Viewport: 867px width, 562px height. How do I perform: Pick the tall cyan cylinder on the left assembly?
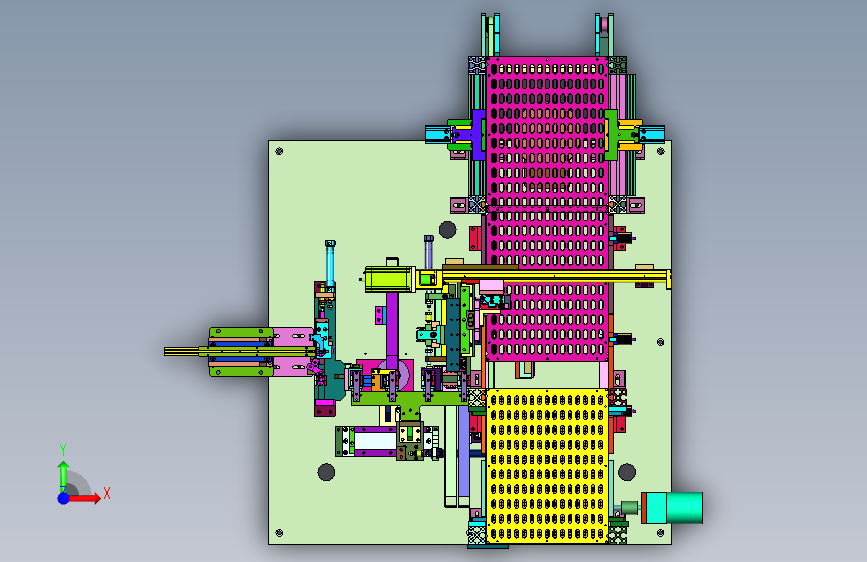330,264
